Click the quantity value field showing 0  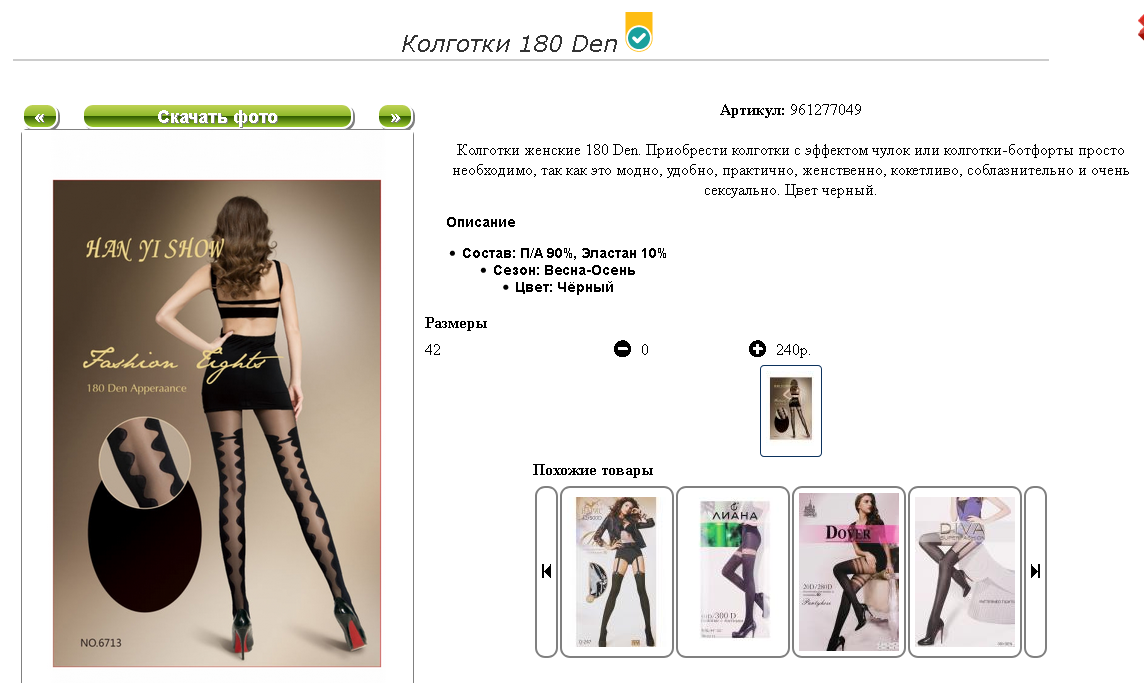pos(645,350)
